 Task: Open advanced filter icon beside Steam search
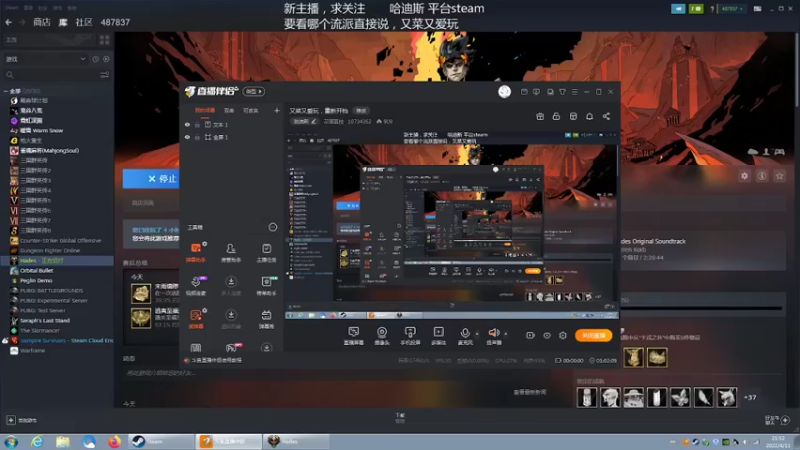105,75
